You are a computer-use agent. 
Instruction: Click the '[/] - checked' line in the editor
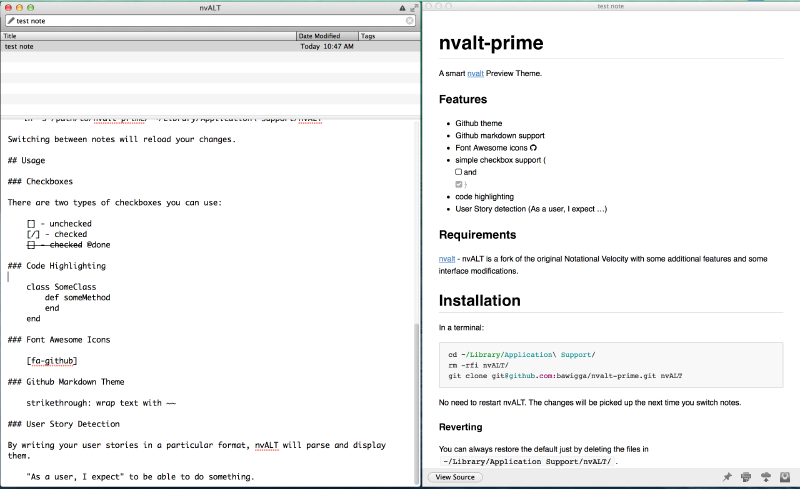coord(57,234)
